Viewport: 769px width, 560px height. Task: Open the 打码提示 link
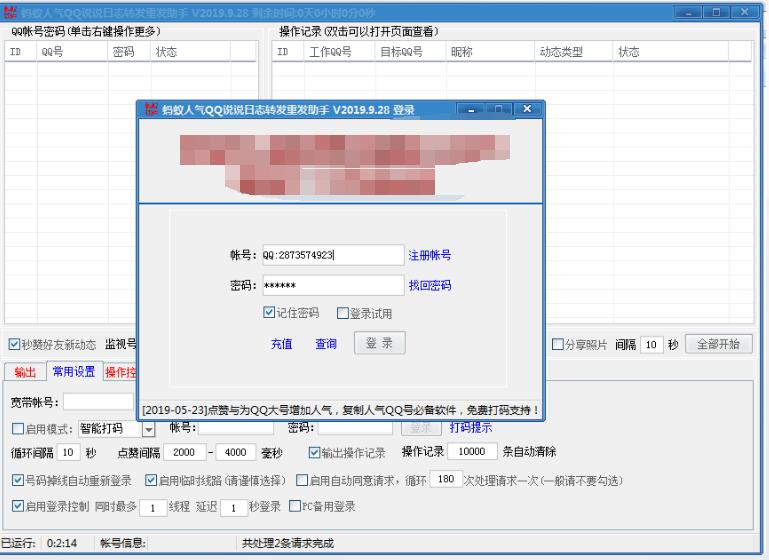click(x=471, y=428)
